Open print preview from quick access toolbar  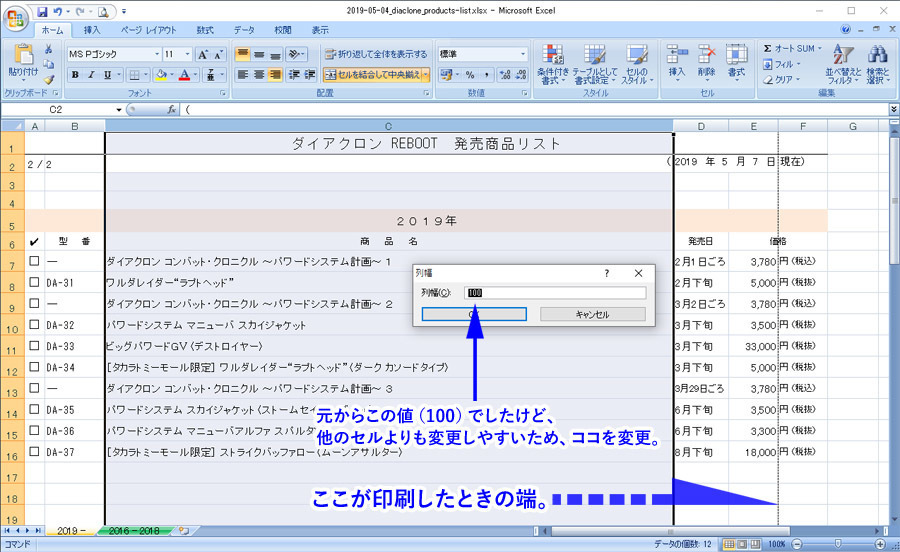pos(103,11)
